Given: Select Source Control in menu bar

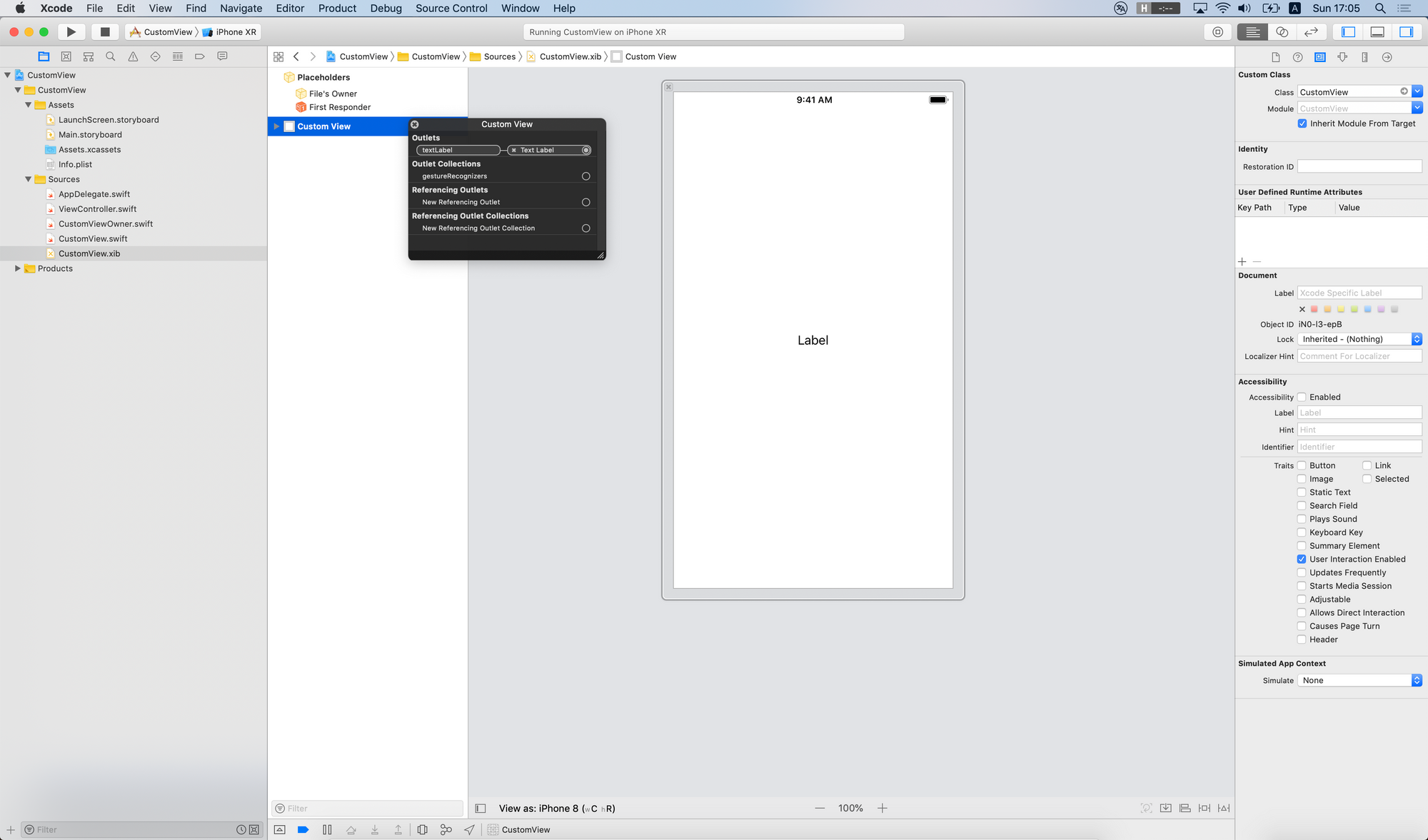Looking at the screenshot, I should coord(451,8).
